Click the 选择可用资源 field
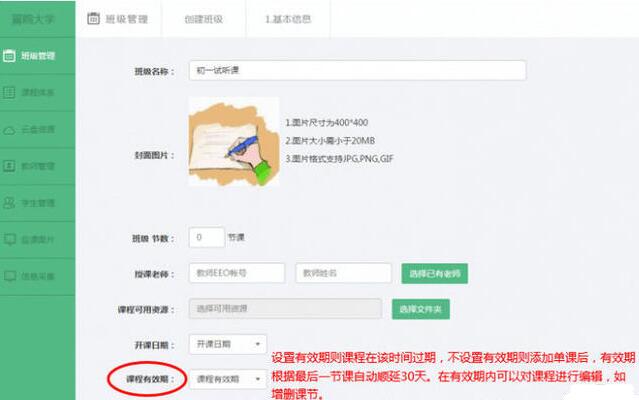The width and height of the screenshot is (639, 400). [284, 309]
